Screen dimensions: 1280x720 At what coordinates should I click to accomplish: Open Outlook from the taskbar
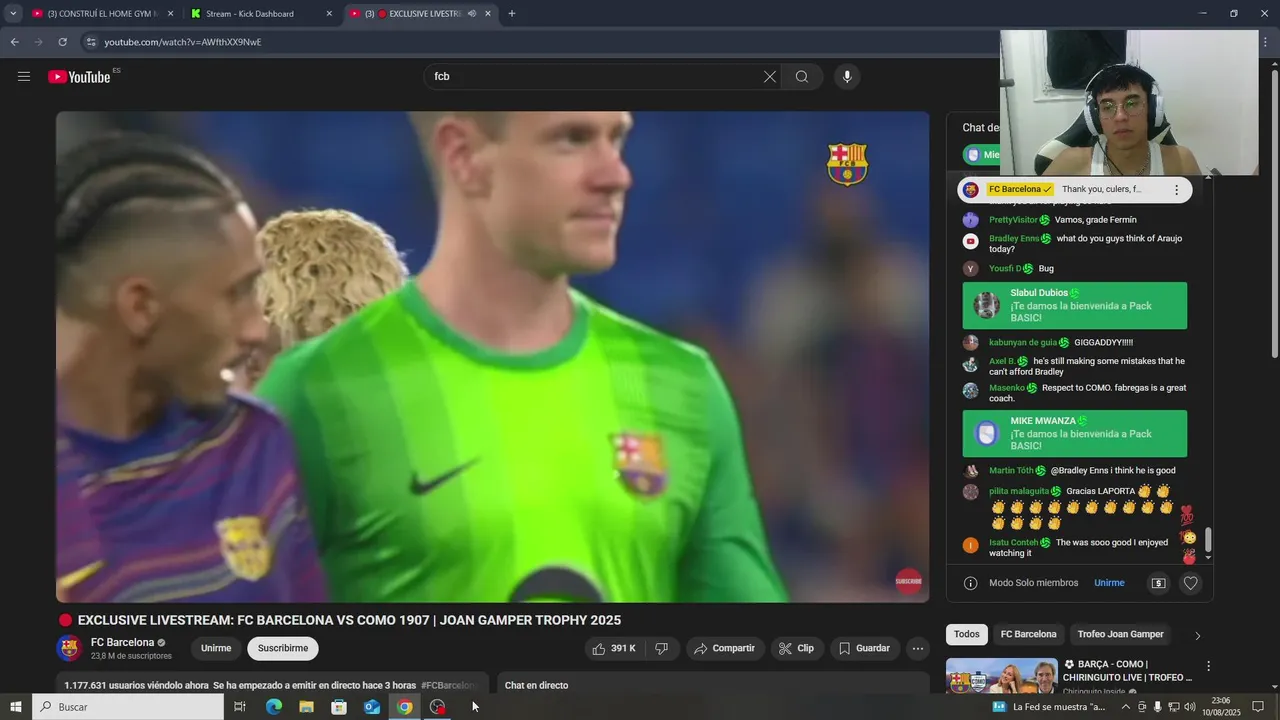click(x=372, y=707)
